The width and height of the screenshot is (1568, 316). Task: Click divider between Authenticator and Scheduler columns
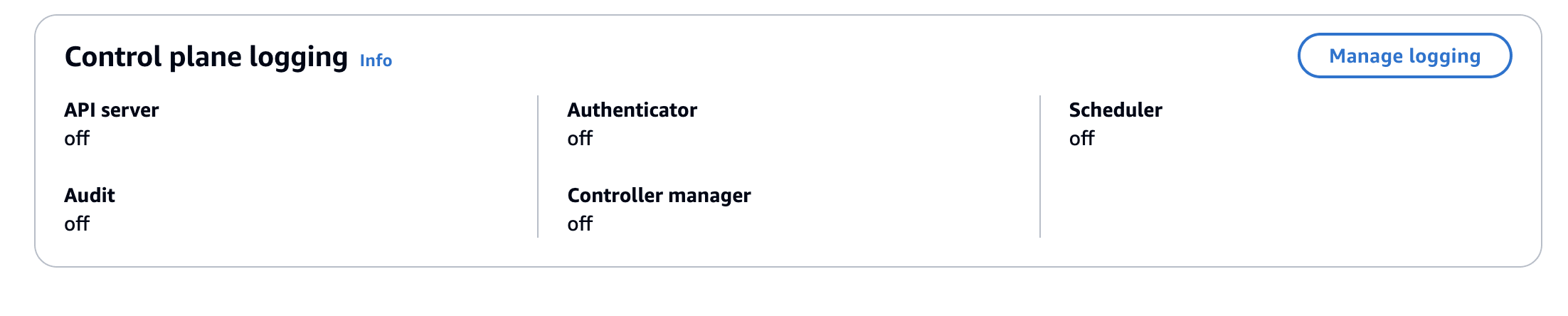pyautogui.click(x=1040, y=167)
